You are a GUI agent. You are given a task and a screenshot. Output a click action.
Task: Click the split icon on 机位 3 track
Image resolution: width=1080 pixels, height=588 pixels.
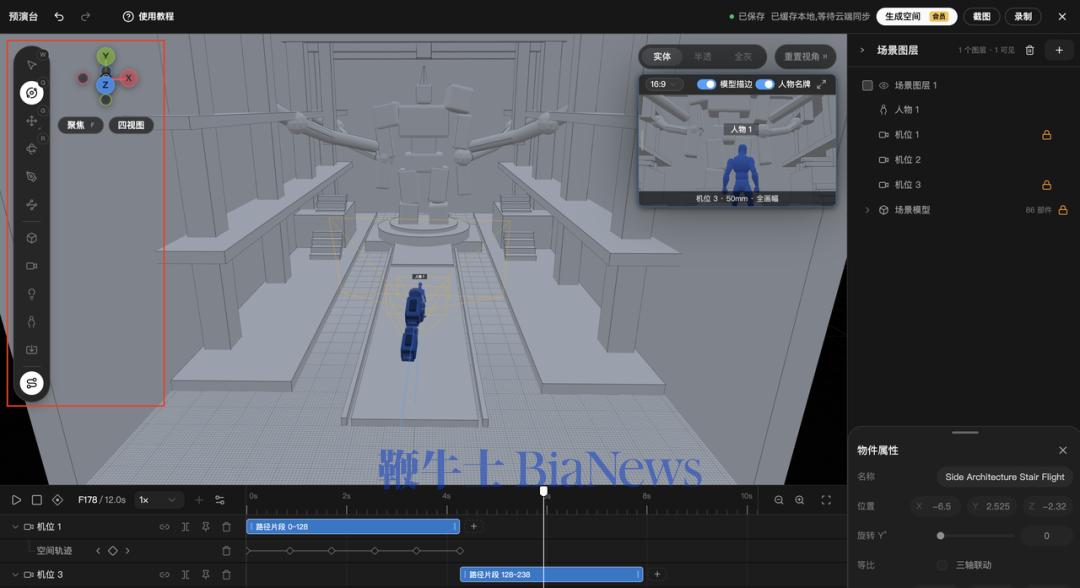[185, 574]
